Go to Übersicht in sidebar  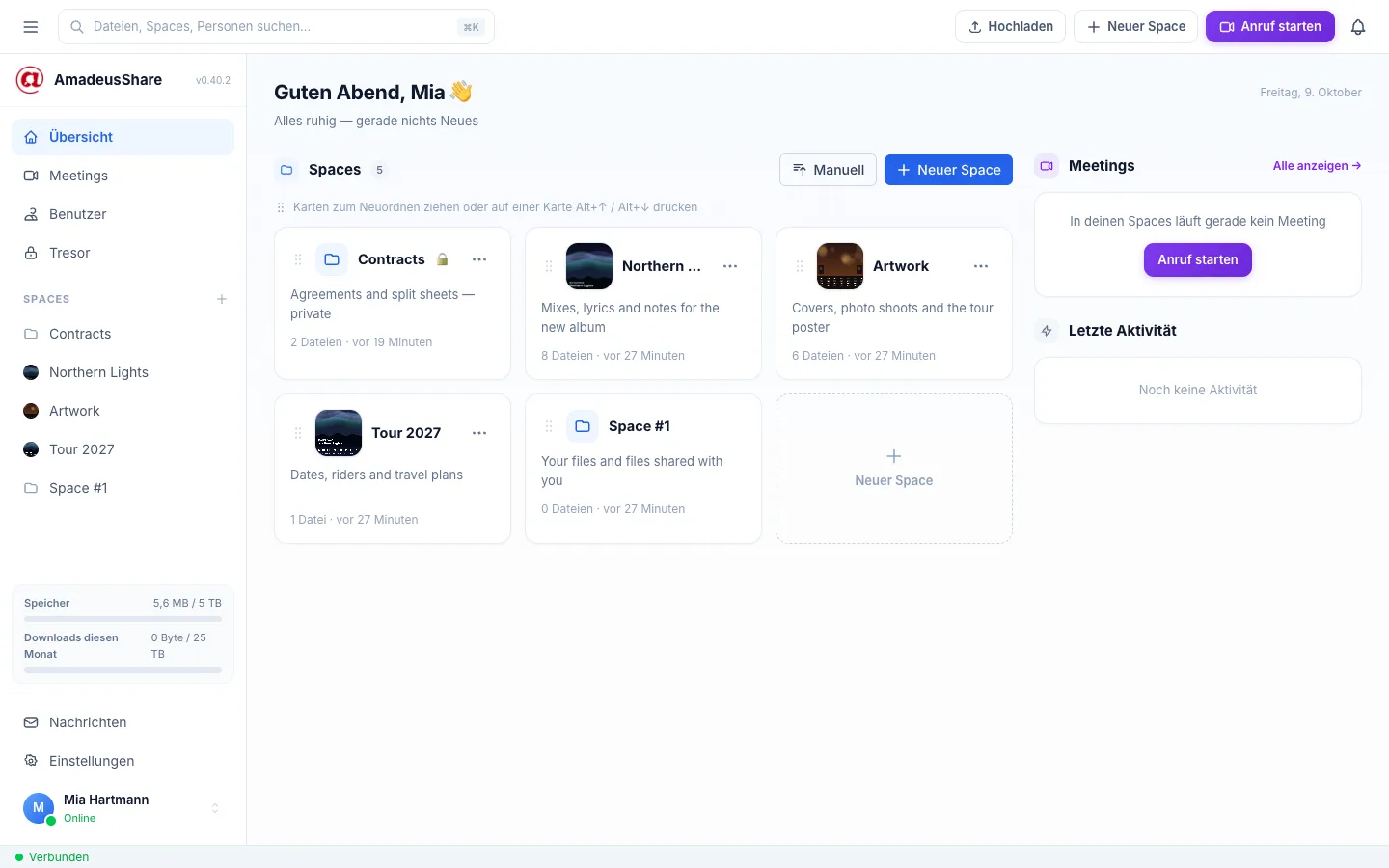pos(123,137)
